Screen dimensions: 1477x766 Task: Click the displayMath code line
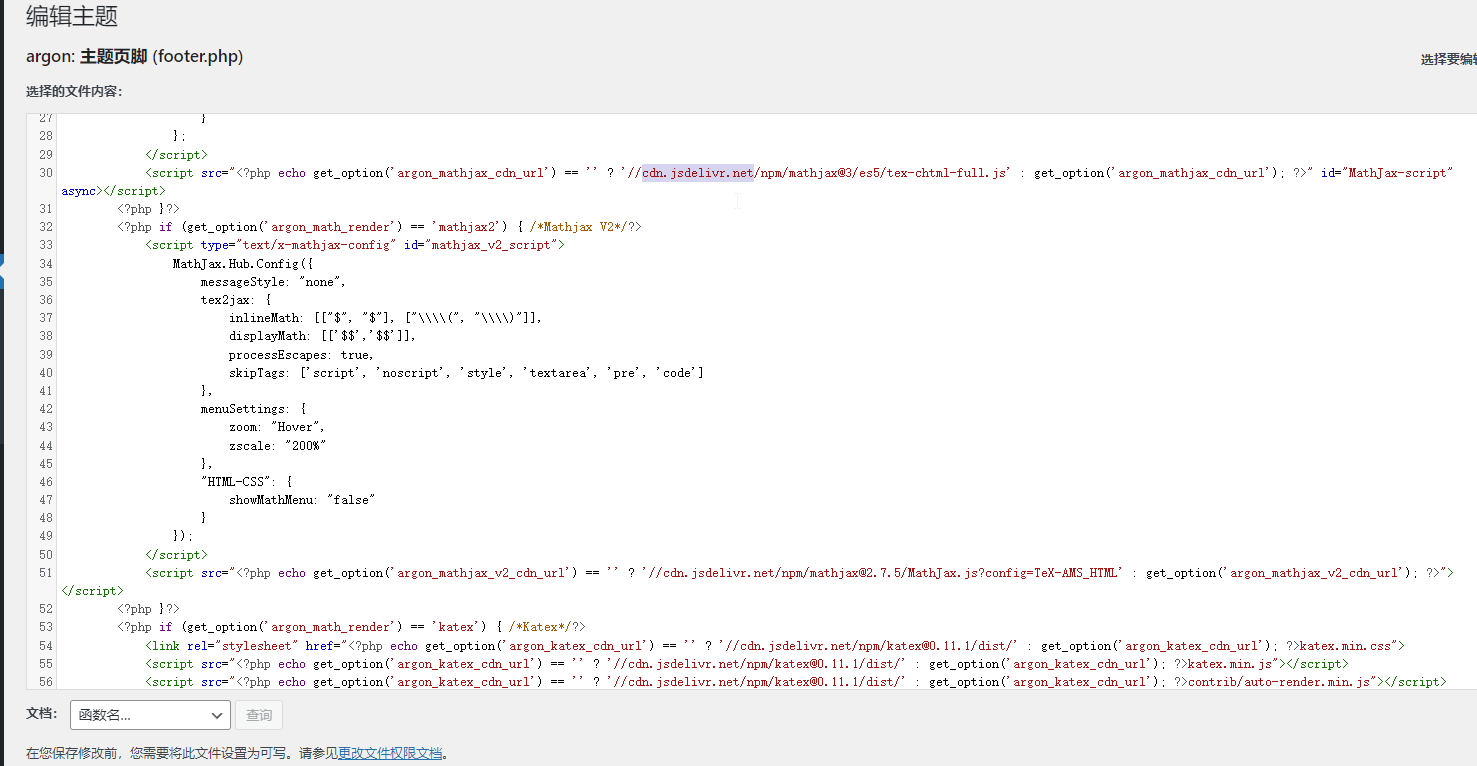click(x=322, y=336)
